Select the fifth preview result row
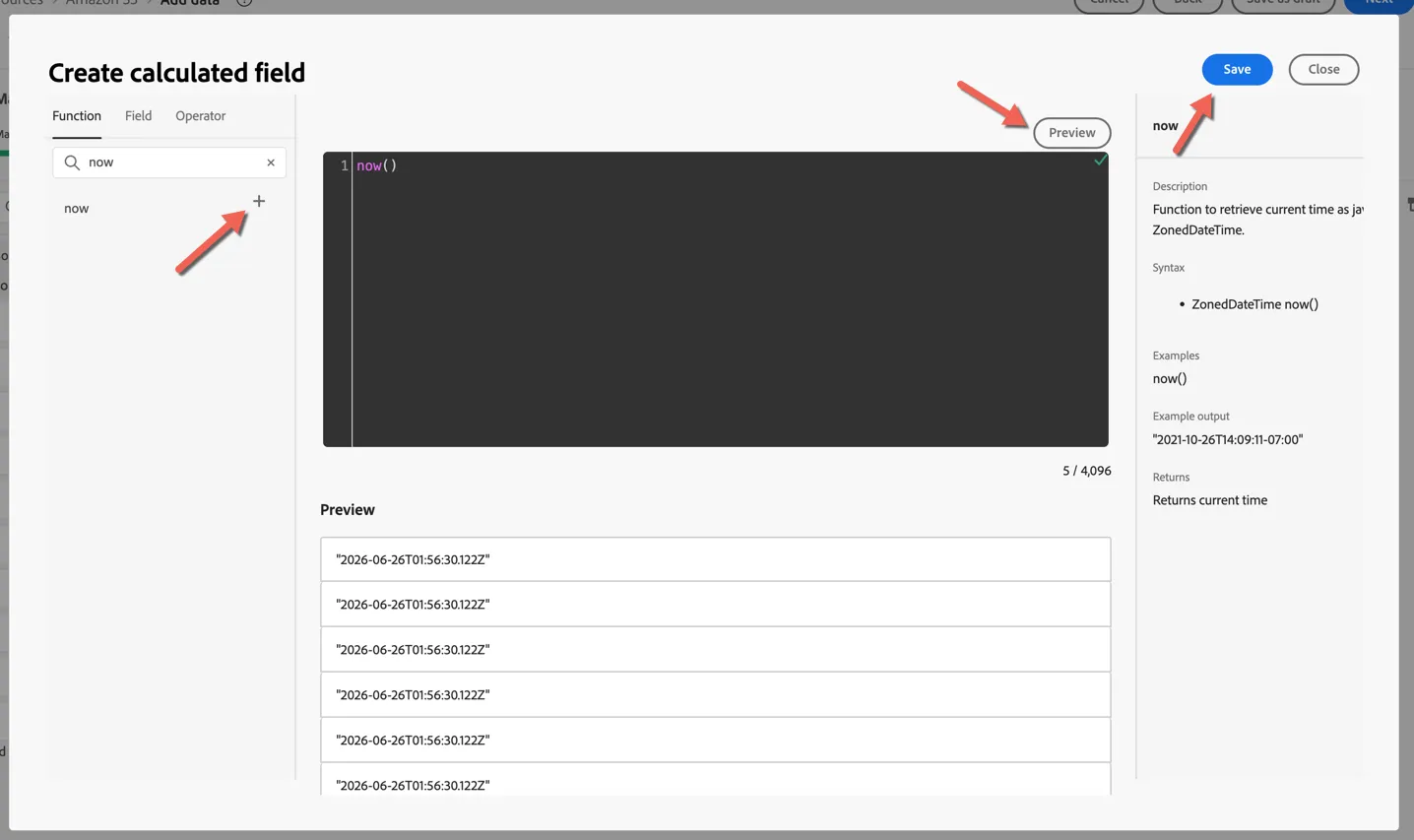The width and height of the screenshot is (1414, 840). coord(716,741)
